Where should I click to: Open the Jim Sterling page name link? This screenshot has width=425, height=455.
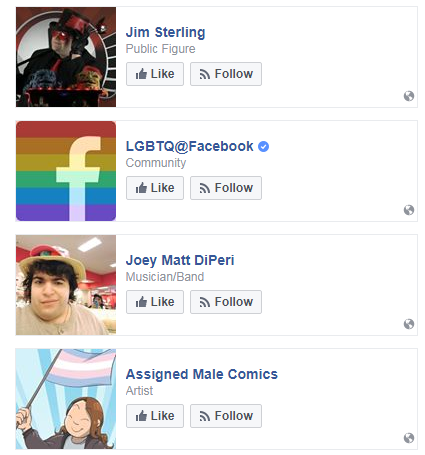pyautogui.click(x=165, y=32)
